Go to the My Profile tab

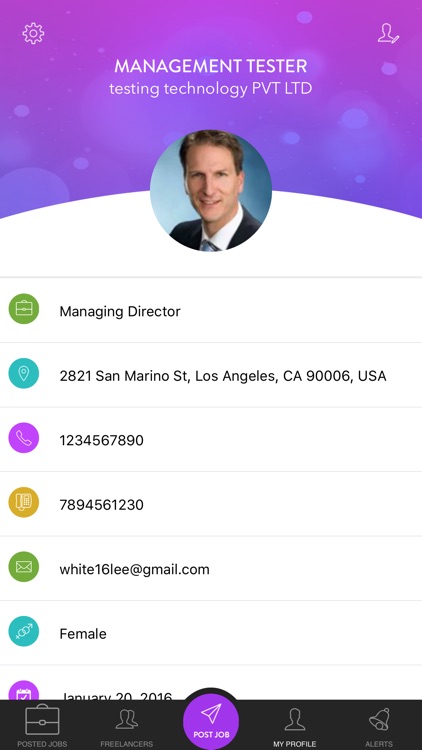tap(295, 726)
